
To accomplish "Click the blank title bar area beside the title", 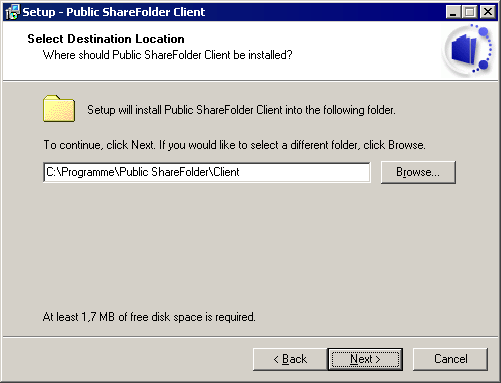I will click(x=323, y=12).
